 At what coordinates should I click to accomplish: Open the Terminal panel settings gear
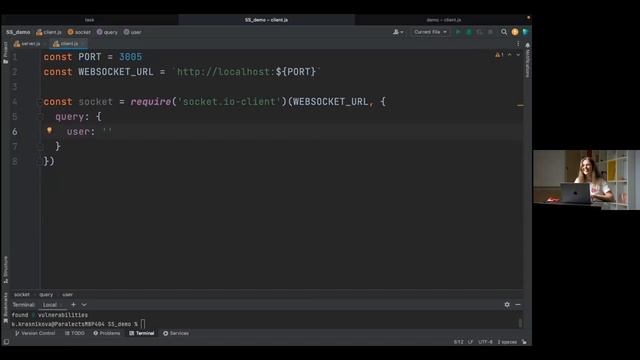[x=507, y=304]
